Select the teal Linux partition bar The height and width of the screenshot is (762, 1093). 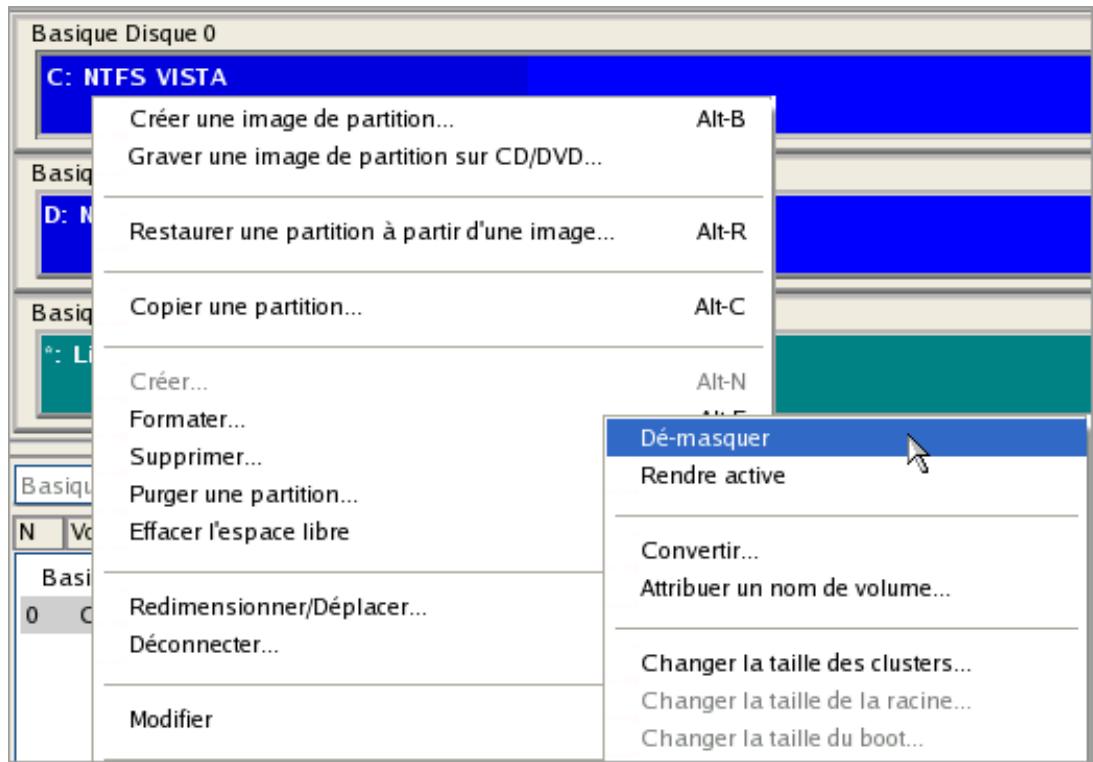pyautogui.click(x=933, y=374)
